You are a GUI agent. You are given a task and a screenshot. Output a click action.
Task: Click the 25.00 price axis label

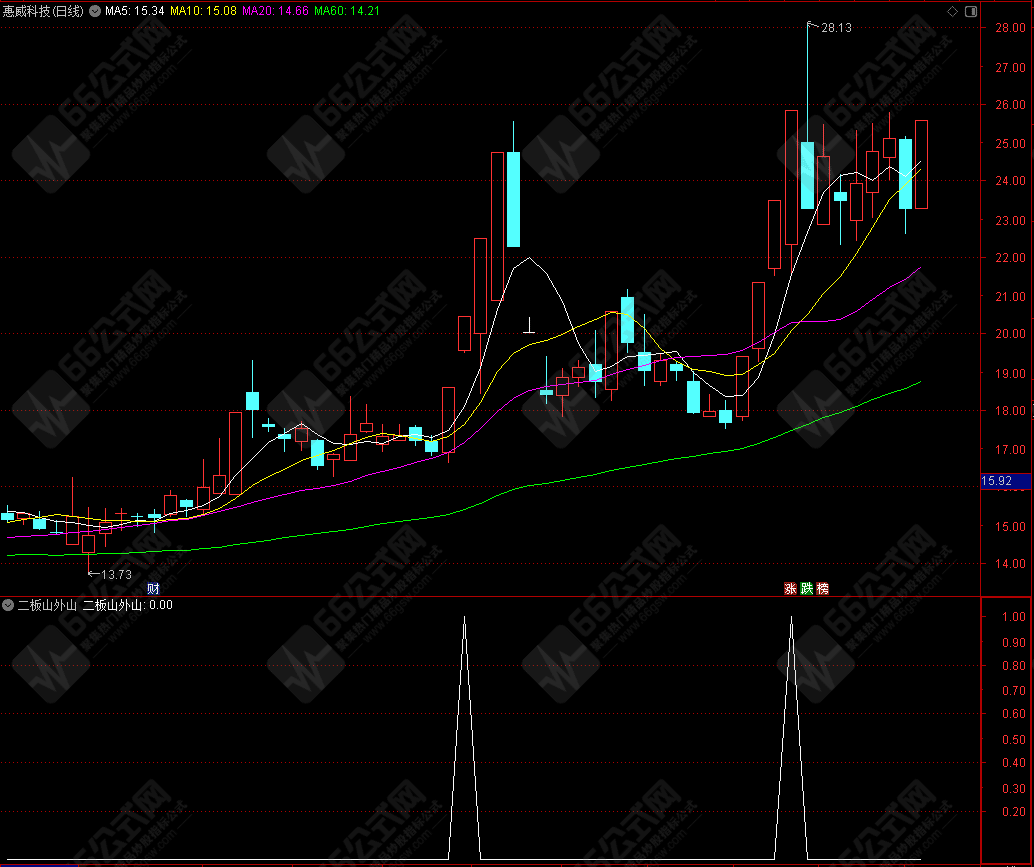click(1010, 143)
